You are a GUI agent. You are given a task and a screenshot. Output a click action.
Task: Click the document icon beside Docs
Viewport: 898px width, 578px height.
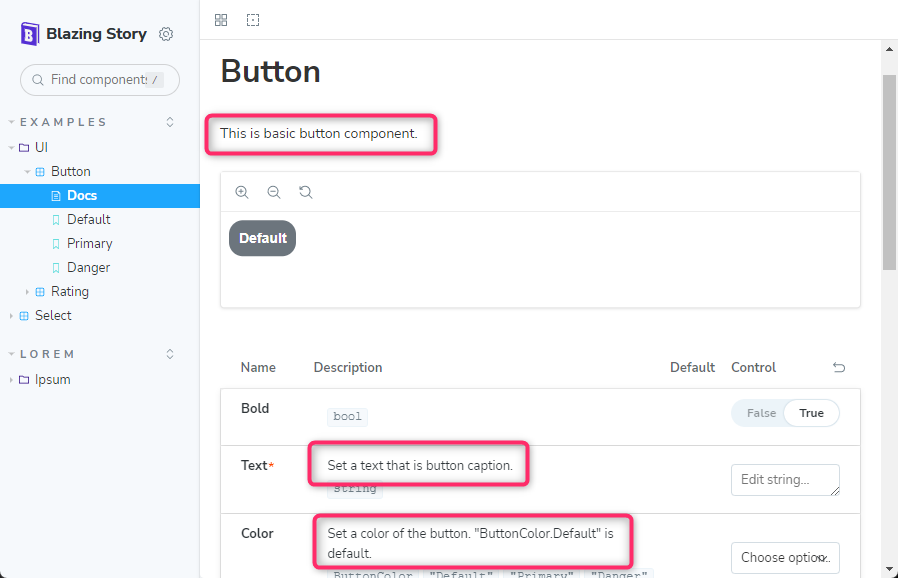coord(56,196)
